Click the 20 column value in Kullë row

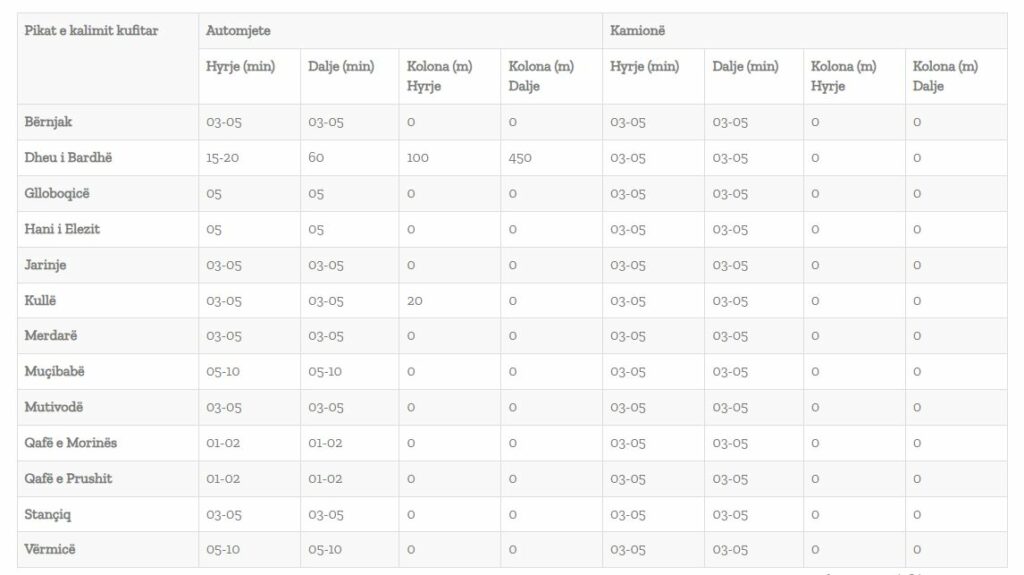pos(415,301)
